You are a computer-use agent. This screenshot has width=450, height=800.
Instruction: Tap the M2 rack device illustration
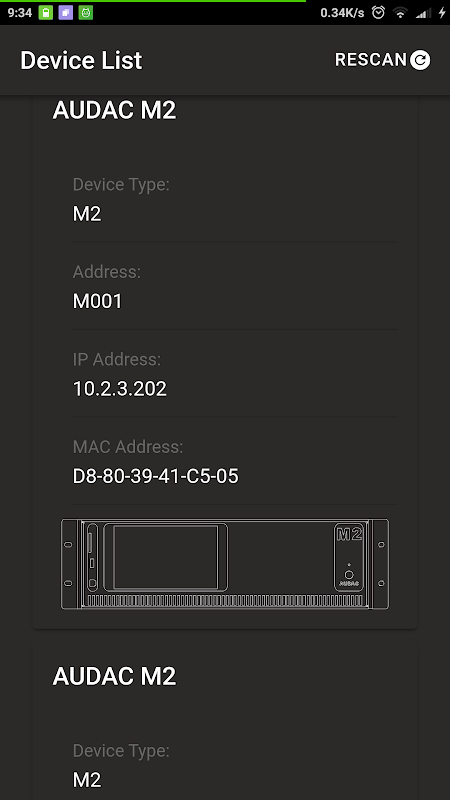[225, 564]
